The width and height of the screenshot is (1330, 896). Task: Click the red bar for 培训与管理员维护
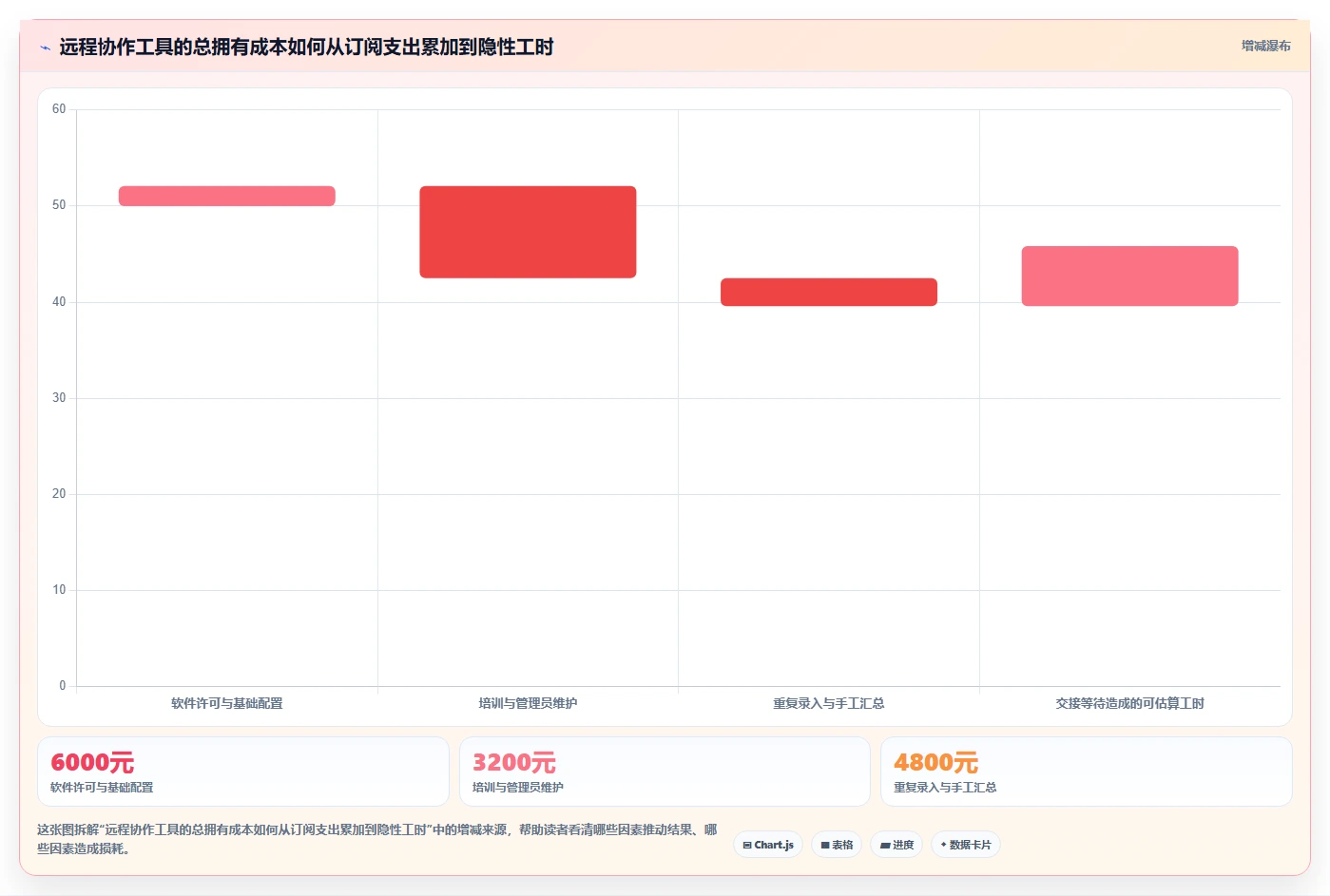(528, 232)
